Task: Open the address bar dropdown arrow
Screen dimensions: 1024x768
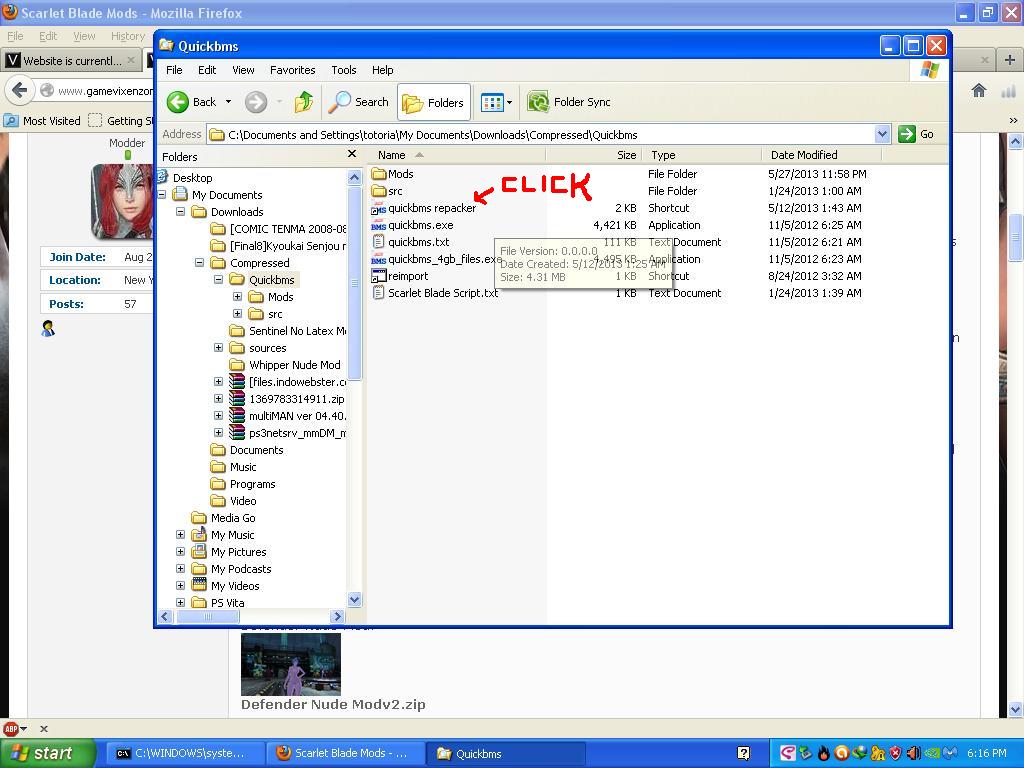Action: 882,134
